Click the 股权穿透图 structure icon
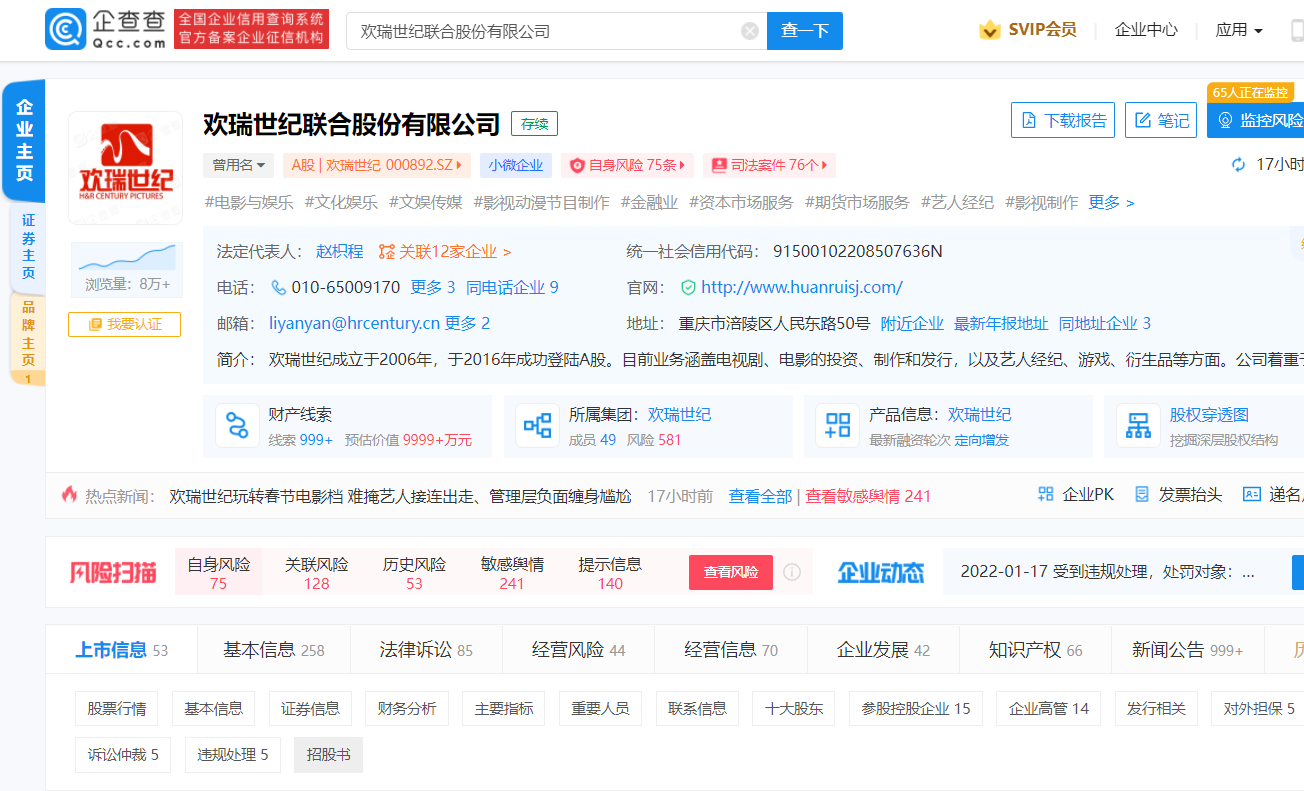This screenshot has height=791, width=1304. [x=1139, y=426]
